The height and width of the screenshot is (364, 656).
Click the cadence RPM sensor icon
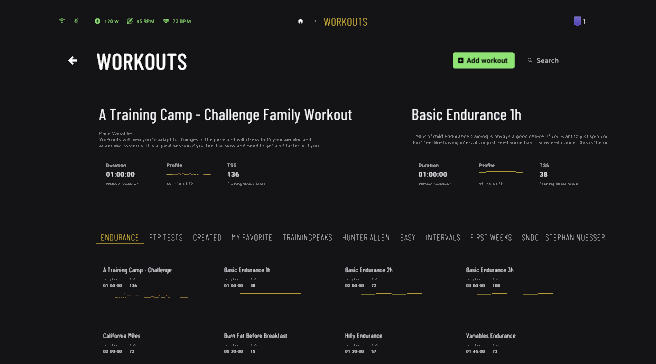tap(130, 21)
